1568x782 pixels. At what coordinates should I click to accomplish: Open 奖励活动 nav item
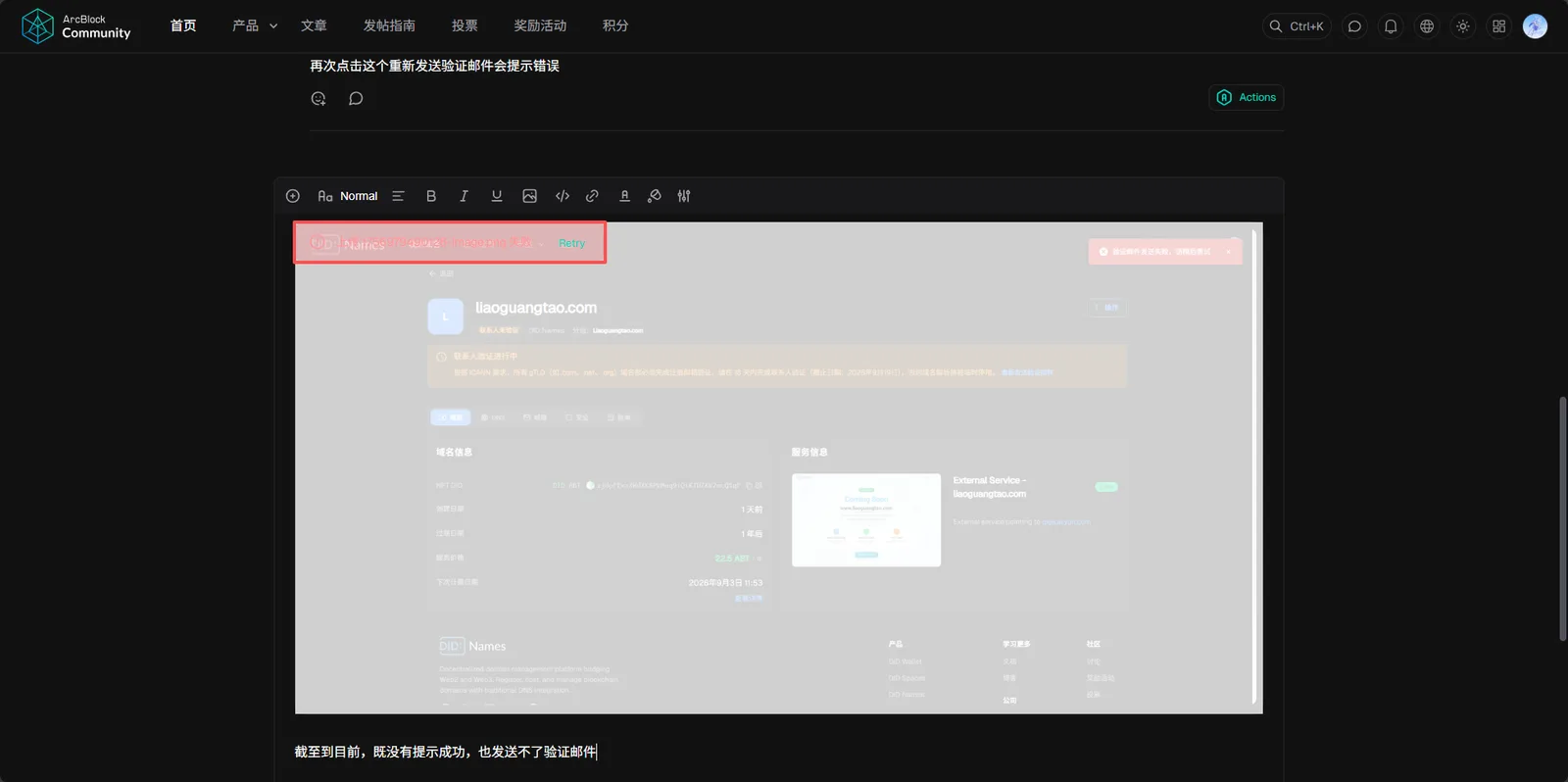coord(540,25)
